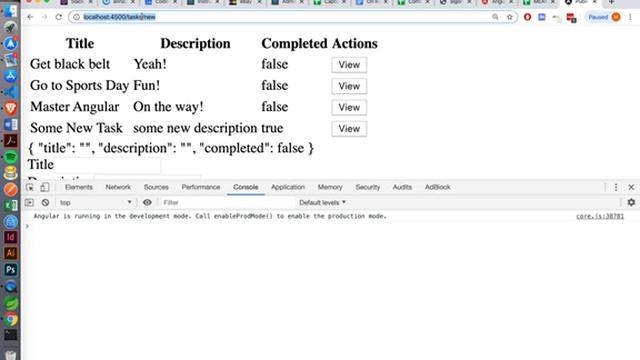Open the AdBlock tab in DevTools

pyautogui.click(x=438, y=187)
